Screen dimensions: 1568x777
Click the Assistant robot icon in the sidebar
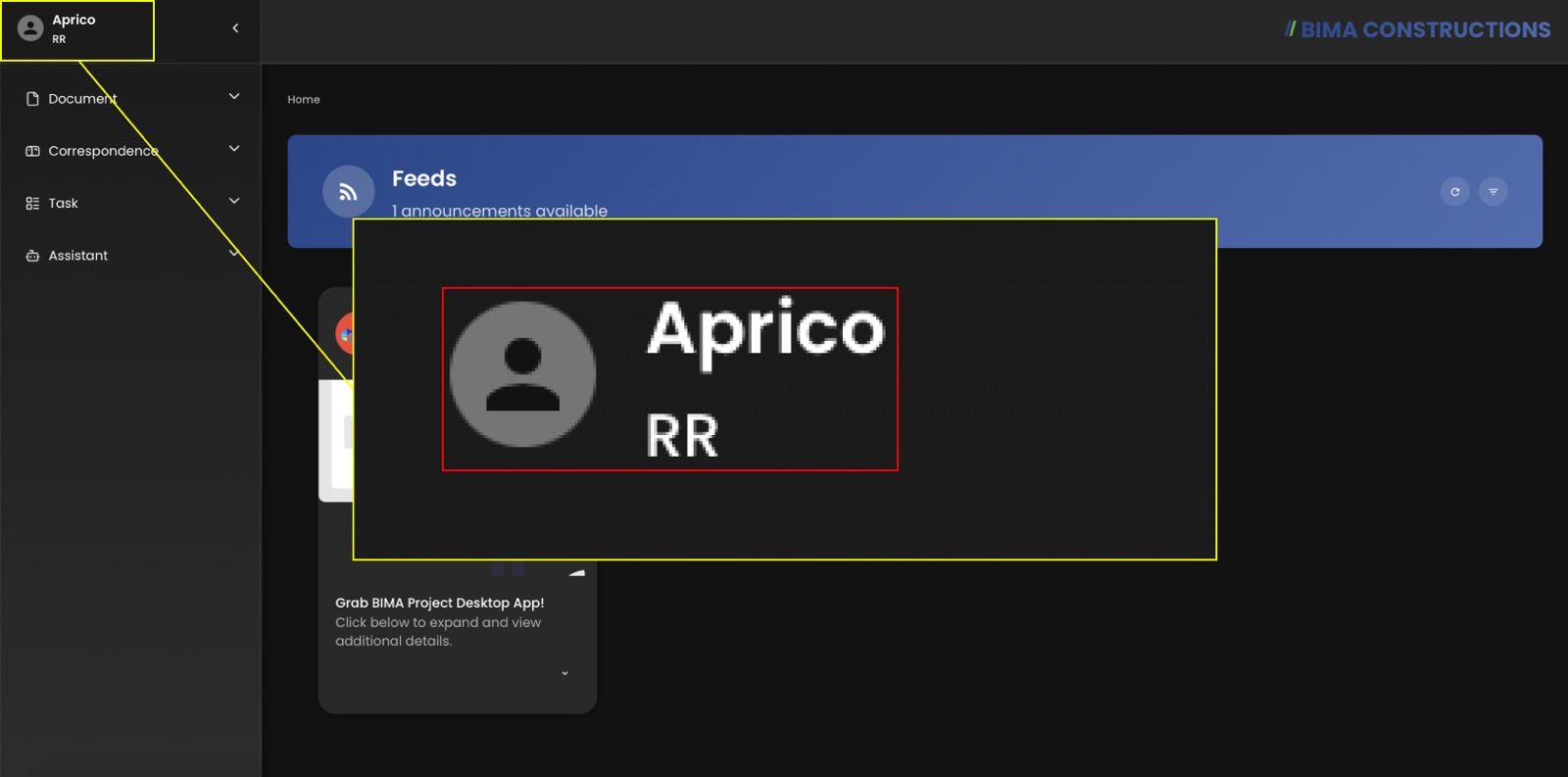pos(32,256)
